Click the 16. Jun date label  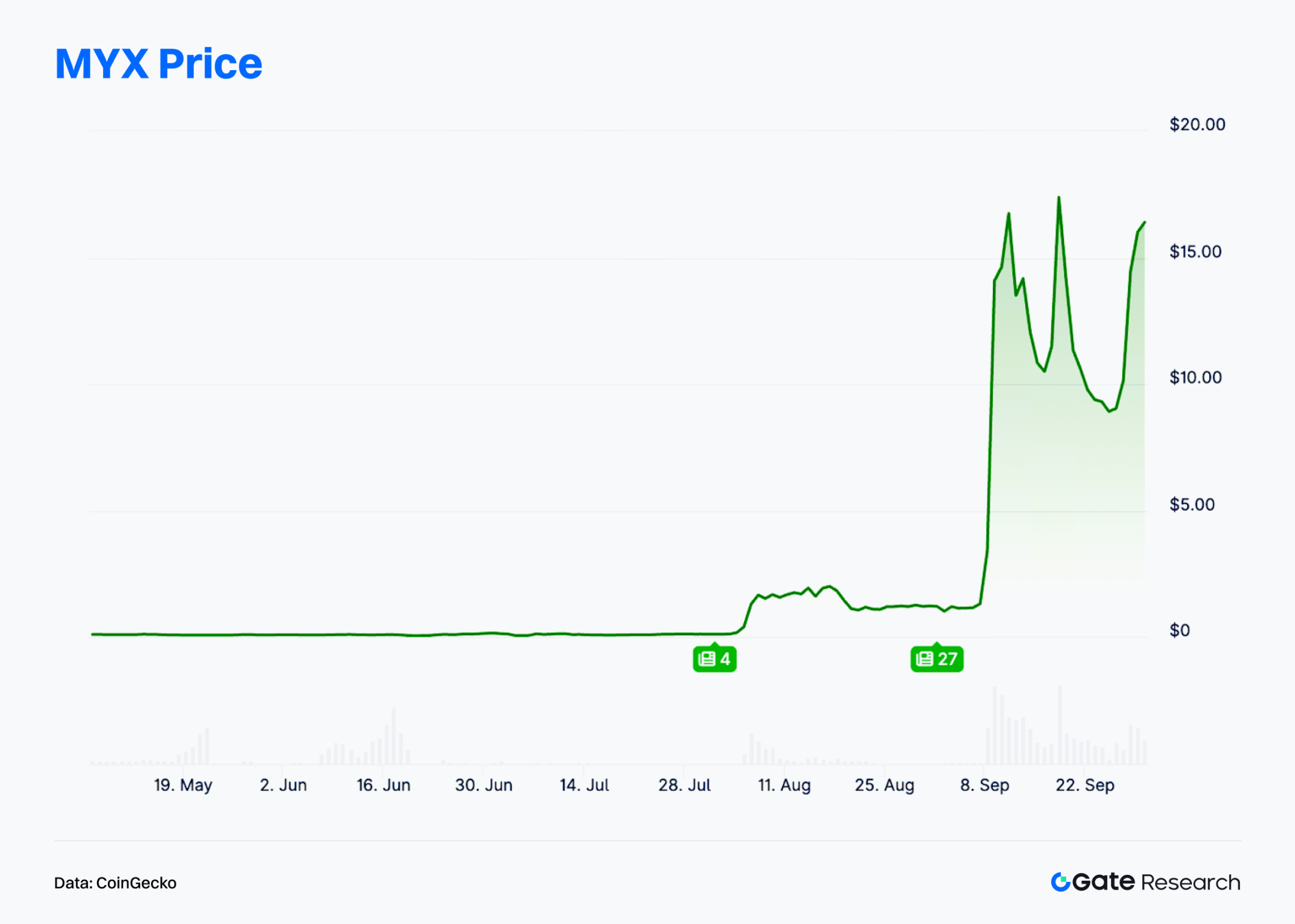click(x=383, y=785)
